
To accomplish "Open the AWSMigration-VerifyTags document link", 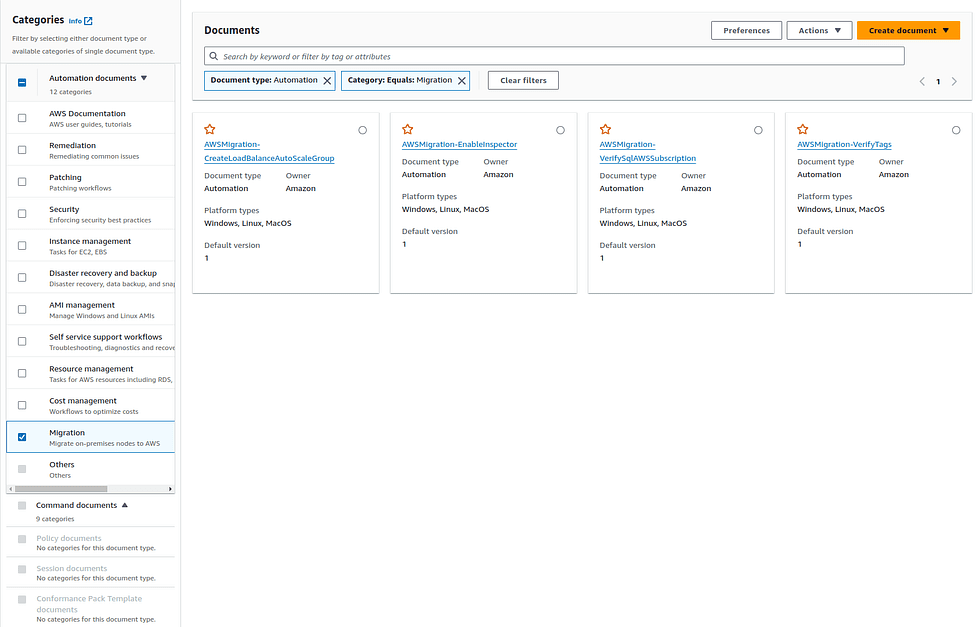I will (x=844, y=144).
